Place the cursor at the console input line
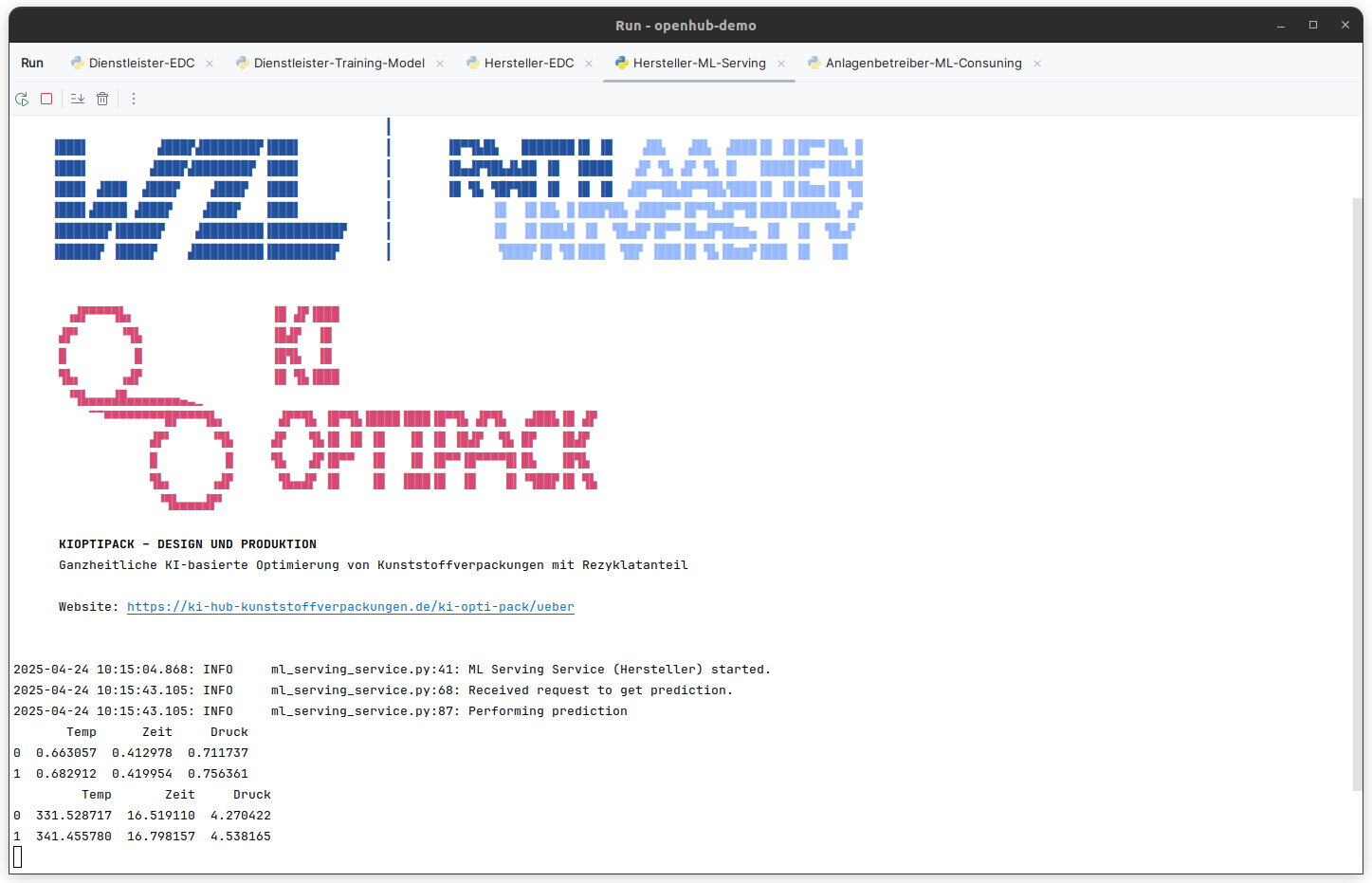 (x=18, y=857)
